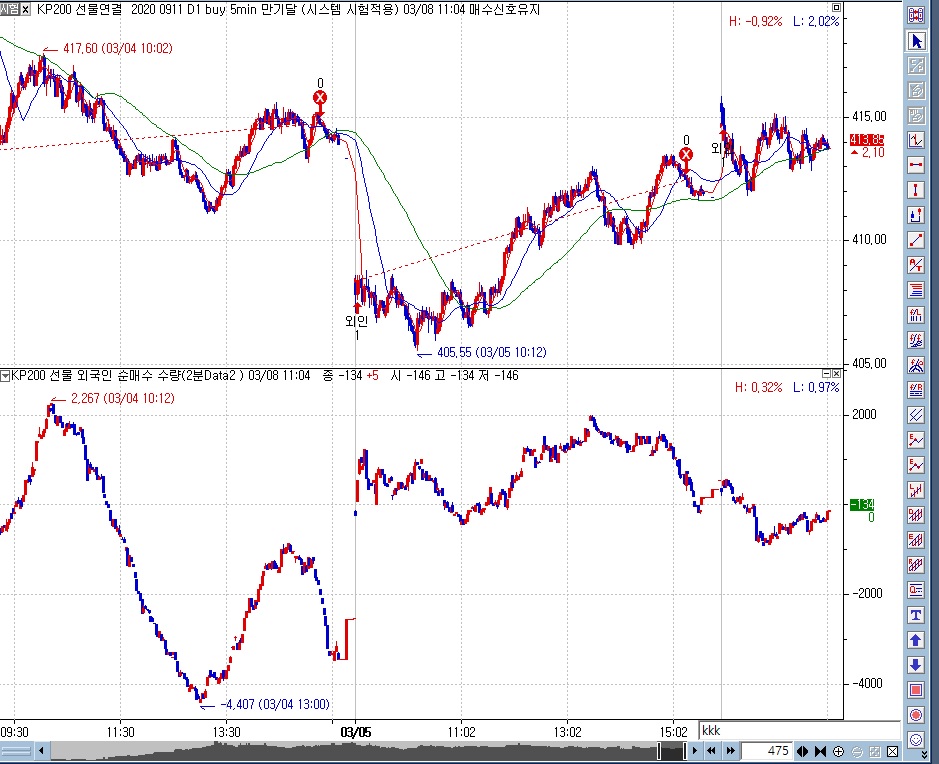Screen dimensions: 939x764
Task: Click red X sell signal marker near 03/05
Action: [320, 98]
